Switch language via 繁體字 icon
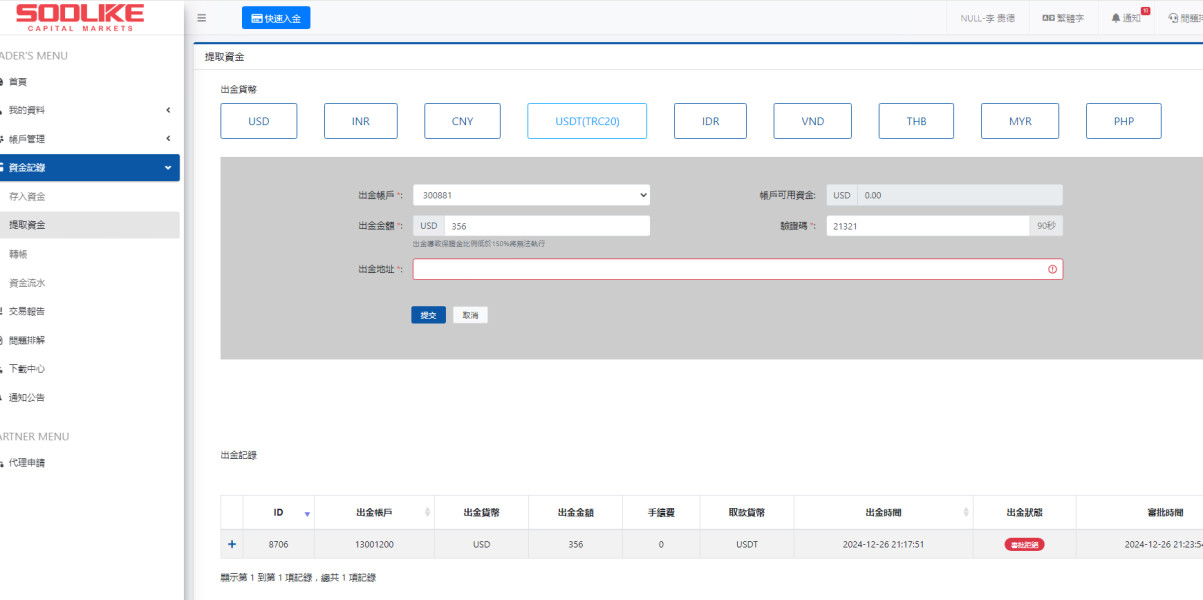Viewport: 1203px width, 600px height. click(x=1048, y=18)
